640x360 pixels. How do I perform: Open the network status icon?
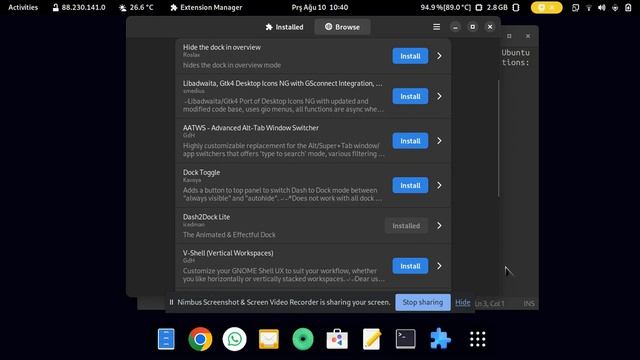coord(589,7)
